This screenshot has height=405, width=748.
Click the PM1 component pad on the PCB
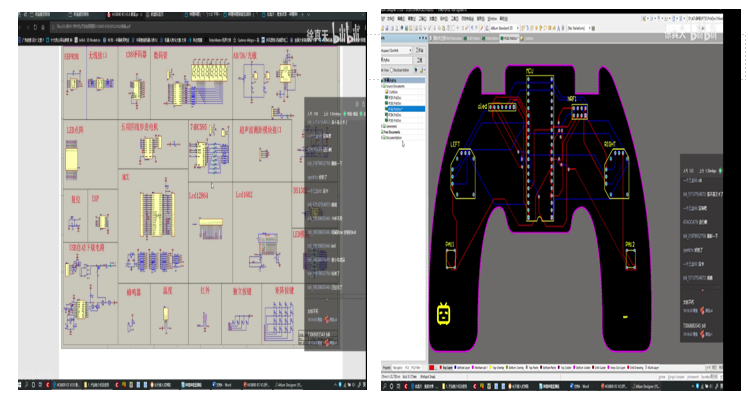450,259
